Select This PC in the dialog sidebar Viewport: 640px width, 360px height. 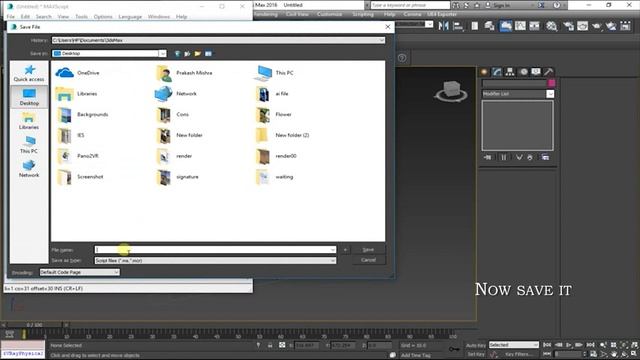29,145
